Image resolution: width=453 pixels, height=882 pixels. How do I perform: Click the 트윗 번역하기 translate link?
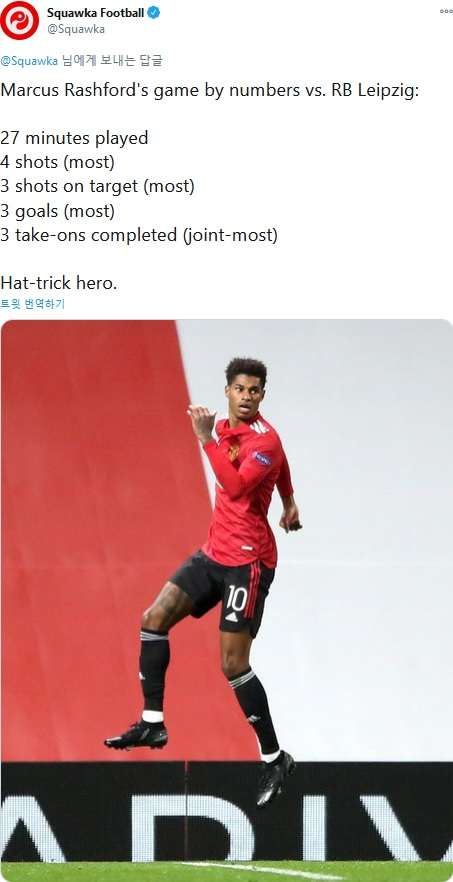click(33, 304)
